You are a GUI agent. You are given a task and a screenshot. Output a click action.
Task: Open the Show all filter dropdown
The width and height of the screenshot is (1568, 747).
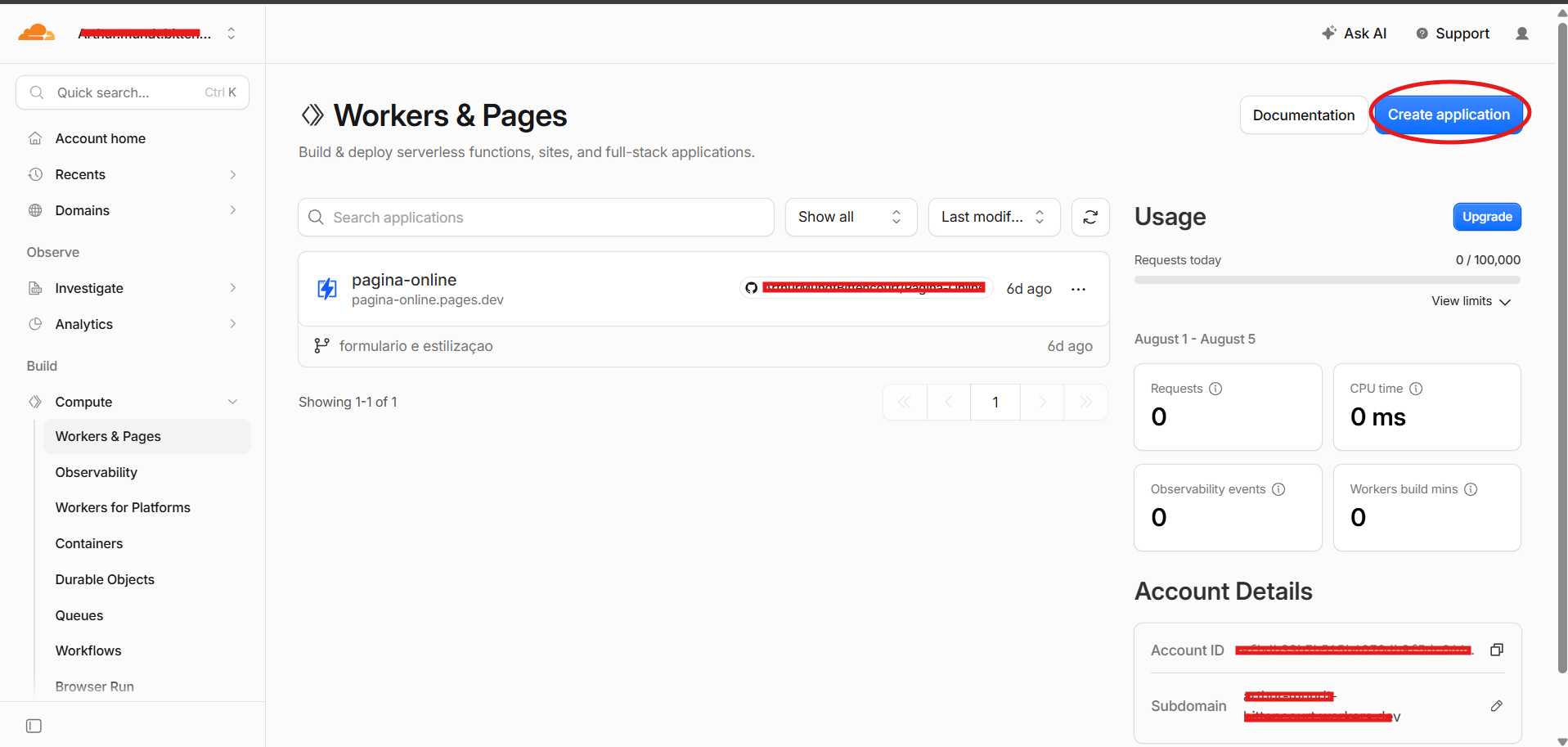point(851,217)
